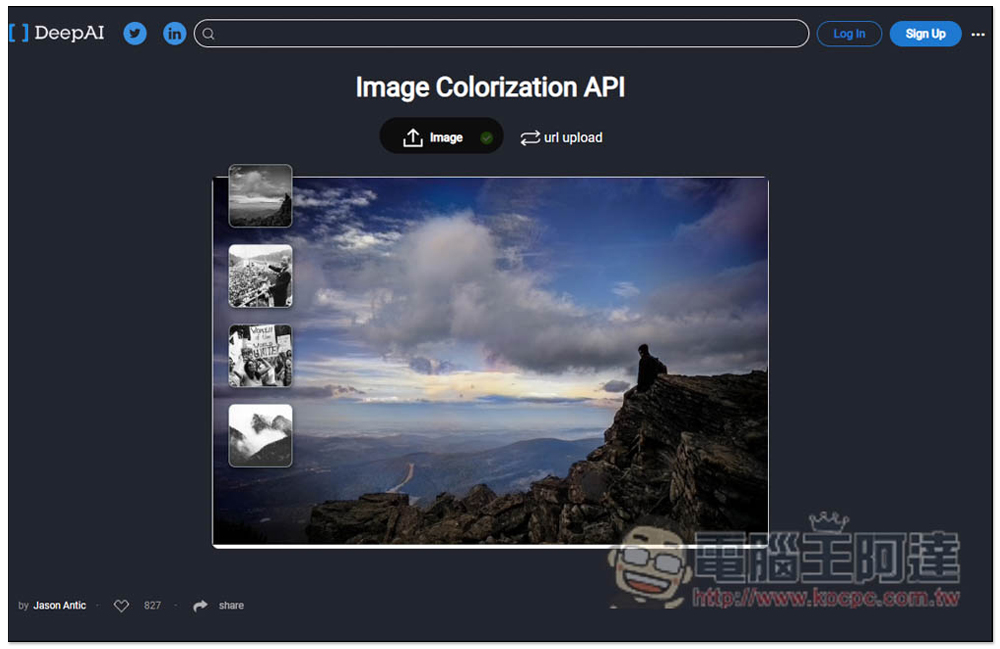The image size is (1000, 649).
Task: Select the Image upload tab
Action: [x=446, y=138]
